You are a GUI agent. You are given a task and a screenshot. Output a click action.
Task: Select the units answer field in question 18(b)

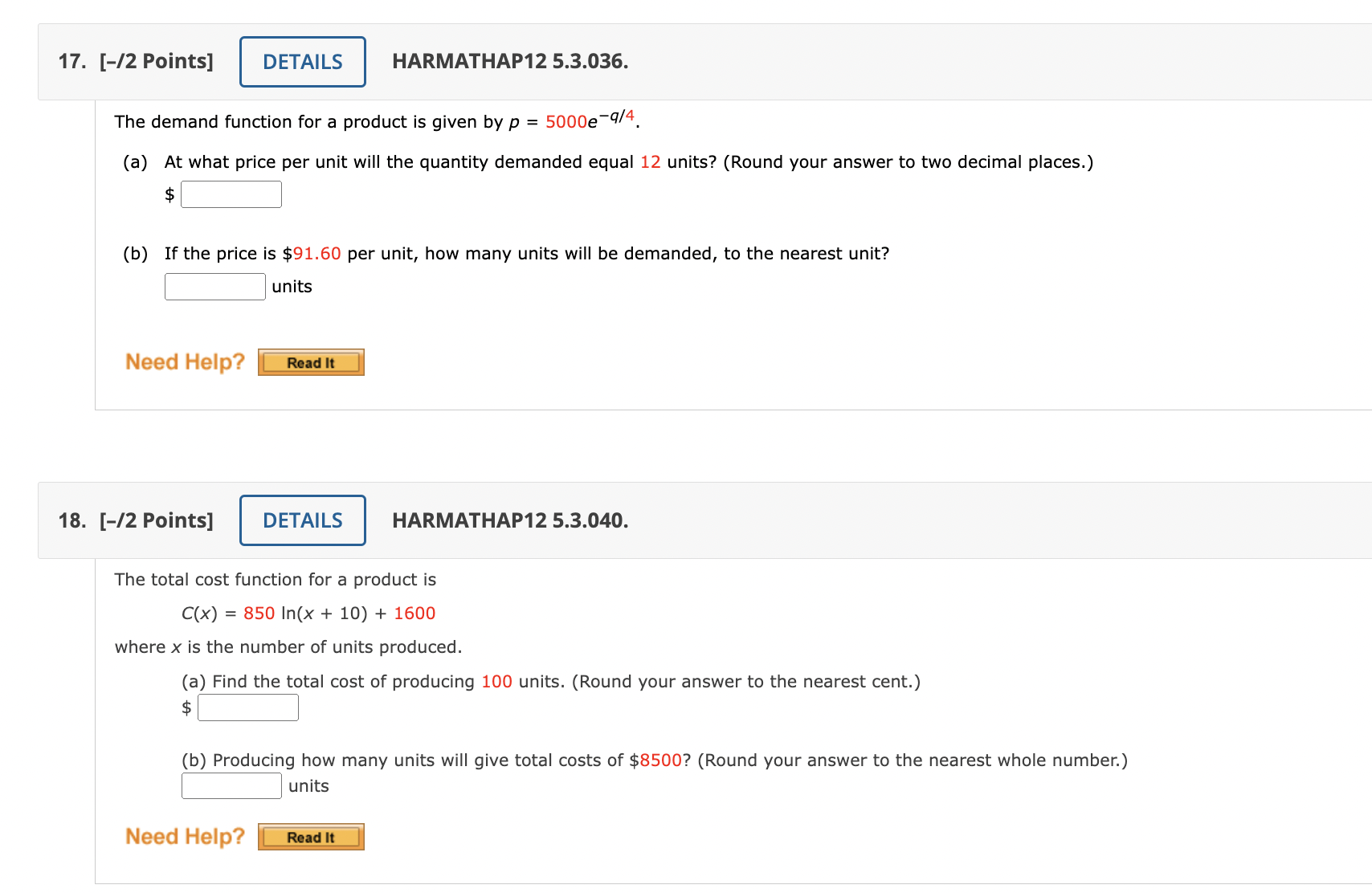pos(231,785)
